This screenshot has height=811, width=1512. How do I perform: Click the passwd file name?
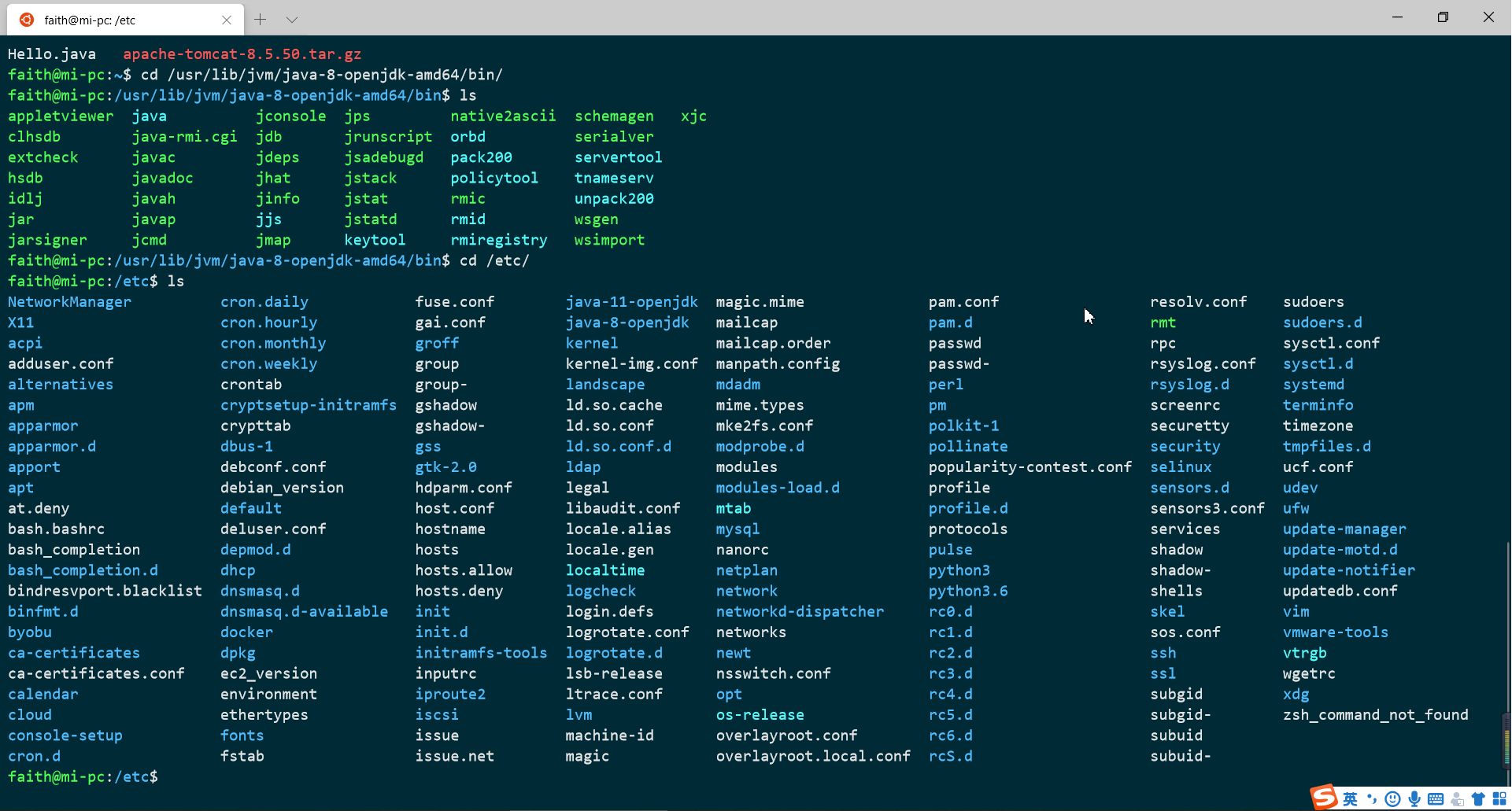[955, 343]
